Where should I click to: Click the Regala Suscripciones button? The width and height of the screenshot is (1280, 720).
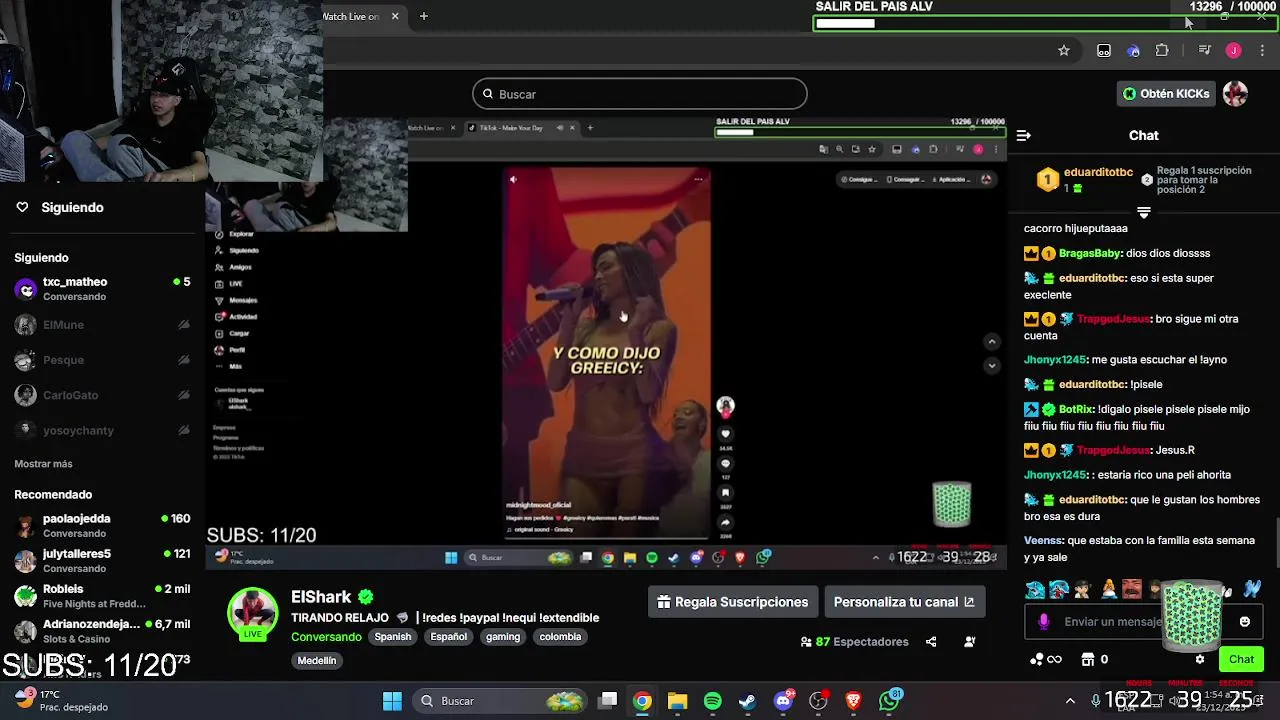coord(733,602)
